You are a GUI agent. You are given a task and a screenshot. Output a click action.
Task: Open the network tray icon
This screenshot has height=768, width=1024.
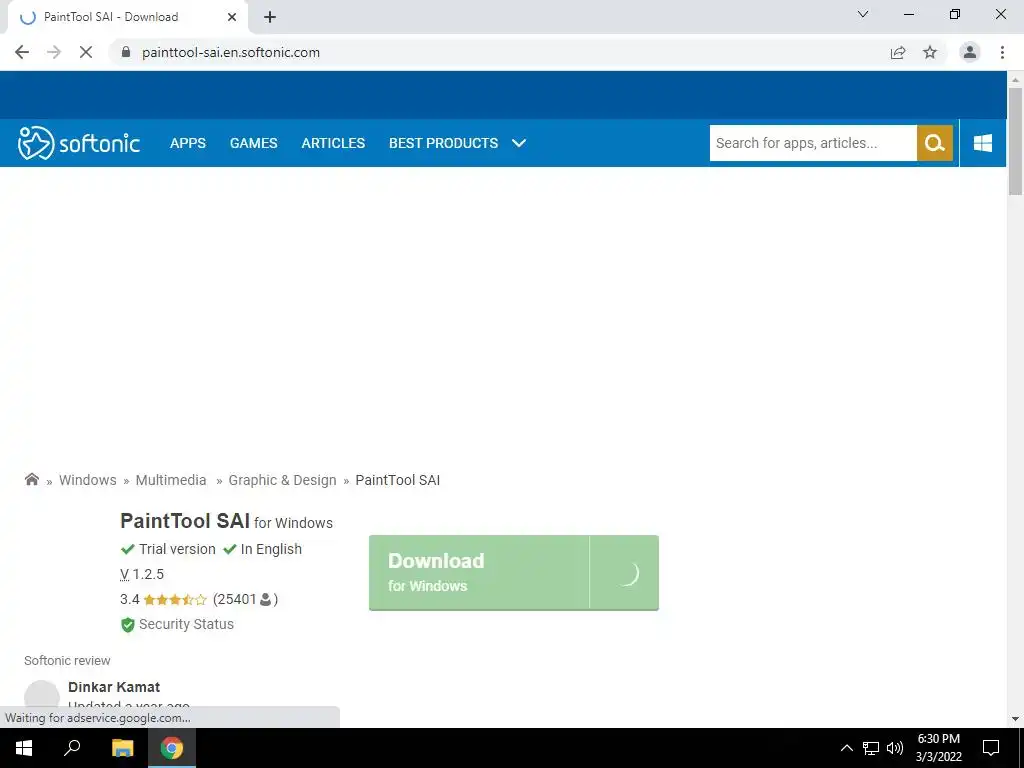(x=871, y=748)
